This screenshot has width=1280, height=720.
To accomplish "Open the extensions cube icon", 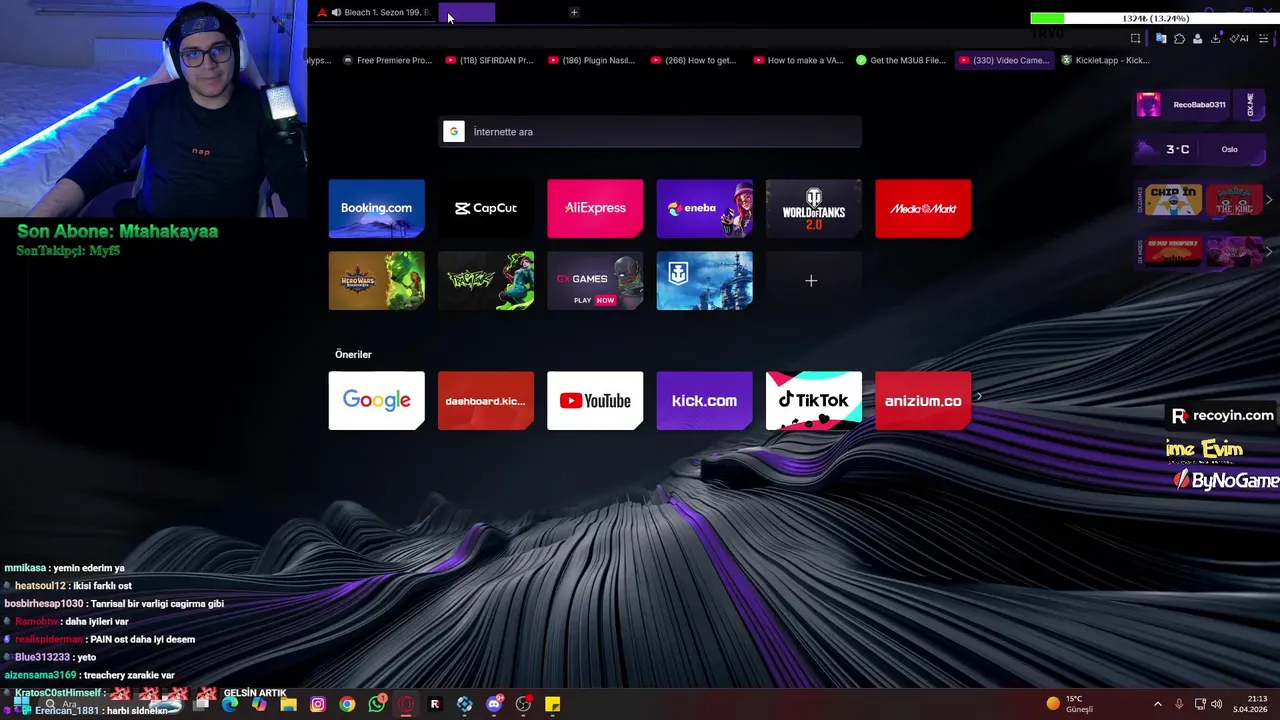I will [x=1179, y=38].
